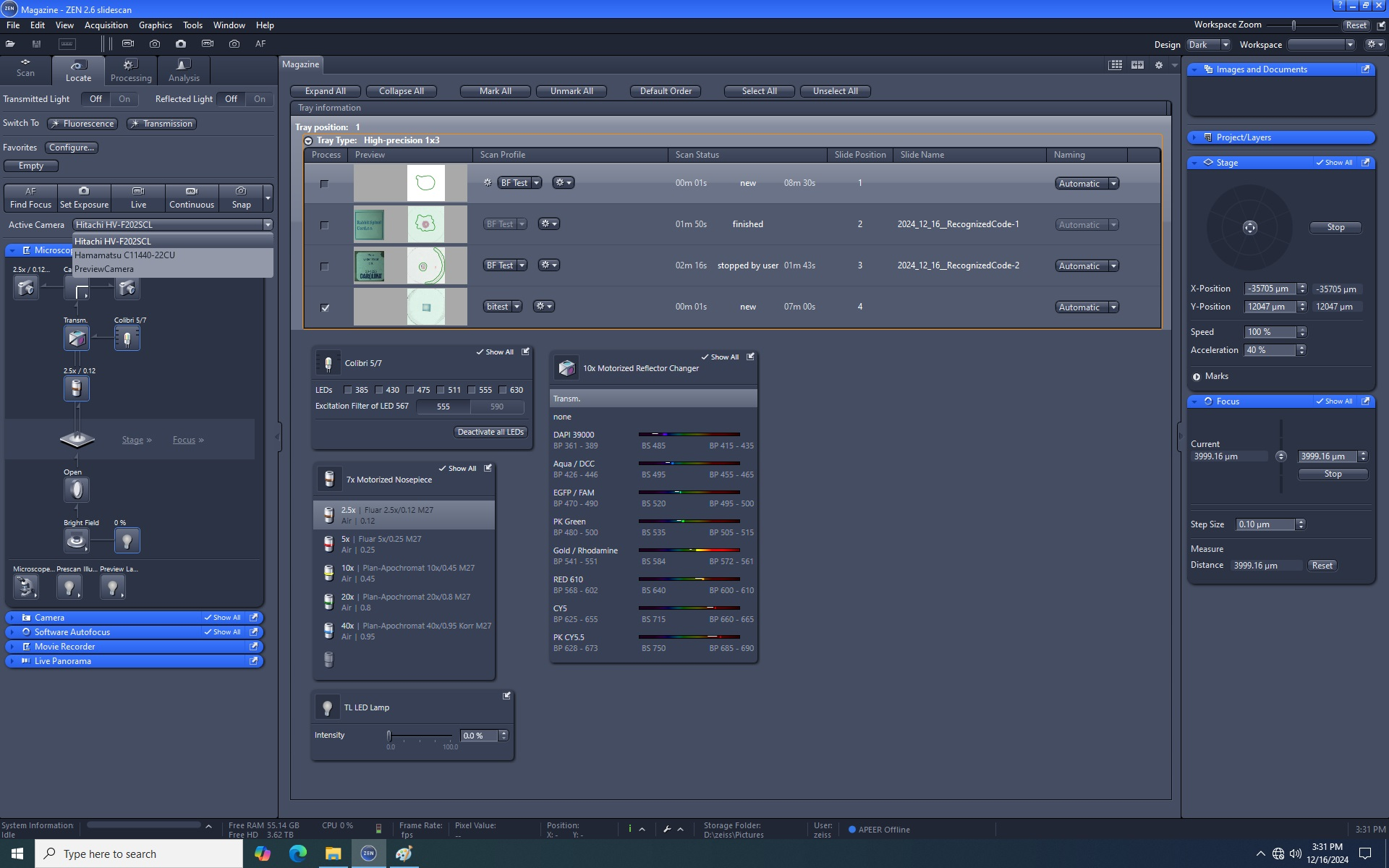Switch to the Analysis tab
This screenshot has height=868, width=1389.
184,70
